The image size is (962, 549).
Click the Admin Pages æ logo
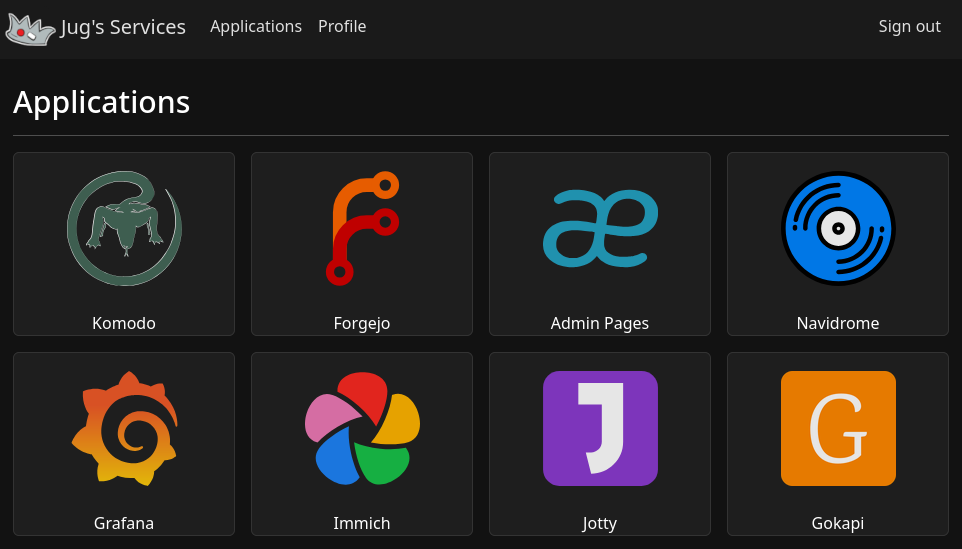[x=600, y=228]
